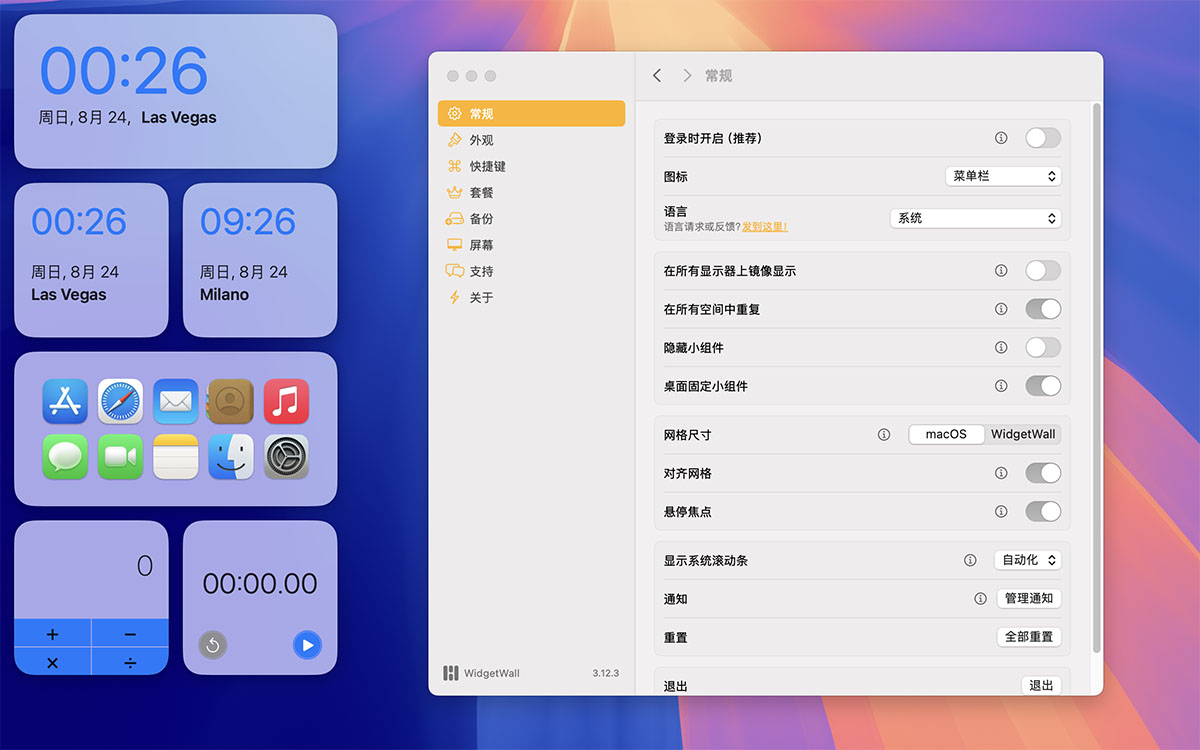This screenshot has width=1200, height=750.
Task: Disable the 对齐网格 switch
Action: (1043, 473)
